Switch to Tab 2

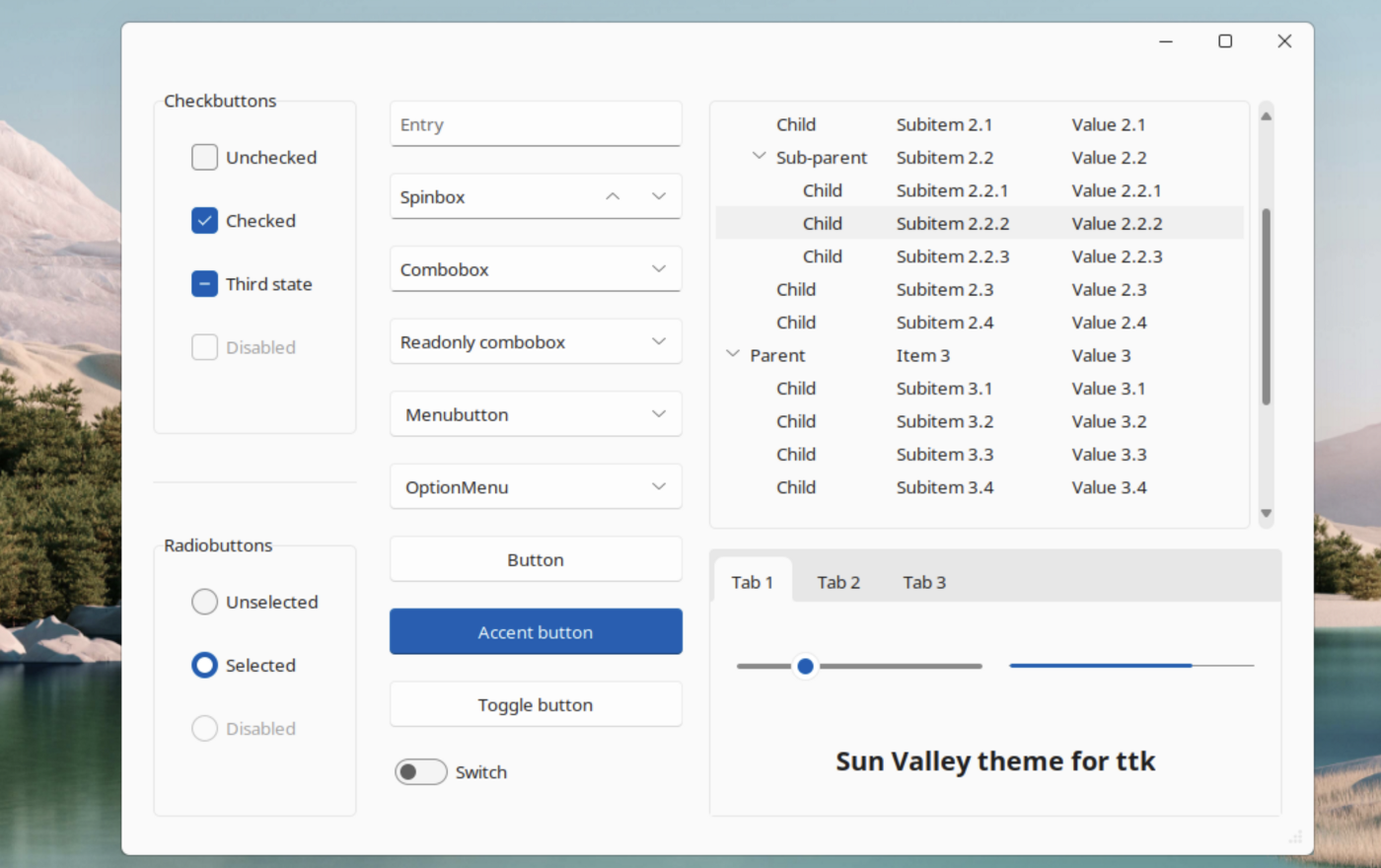coord(837,582)
